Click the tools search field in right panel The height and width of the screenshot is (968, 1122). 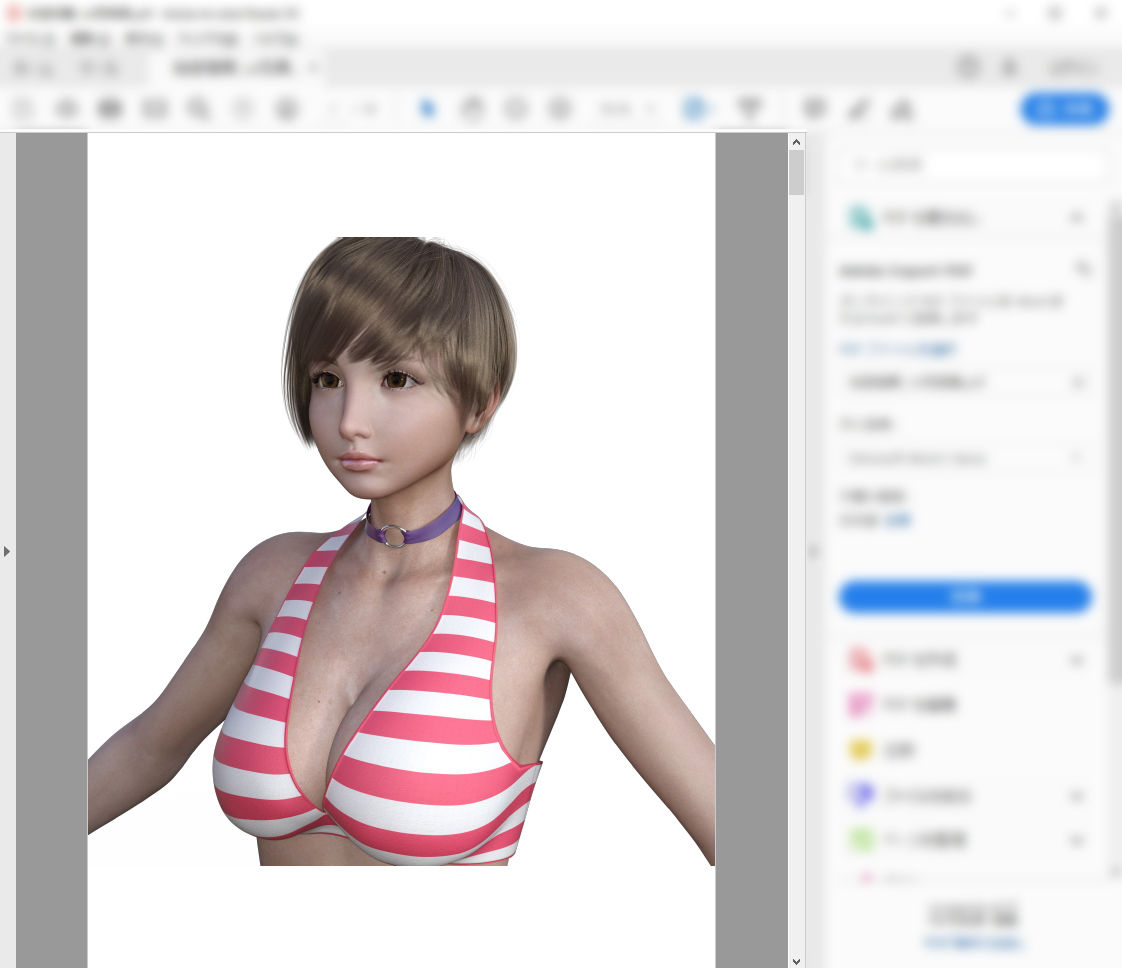coord(972,165)
